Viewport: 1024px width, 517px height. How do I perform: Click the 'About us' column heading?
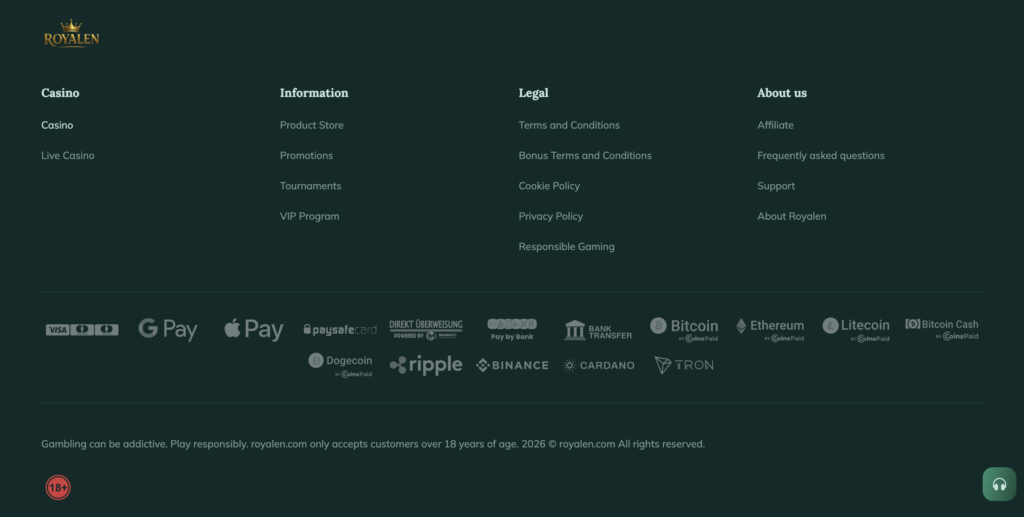tap(782, 93)
